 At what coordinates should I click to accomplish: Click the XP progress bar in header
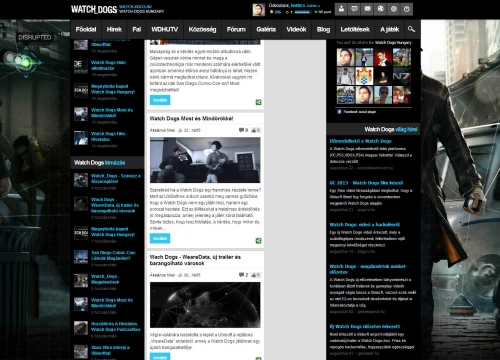(303, 12)
